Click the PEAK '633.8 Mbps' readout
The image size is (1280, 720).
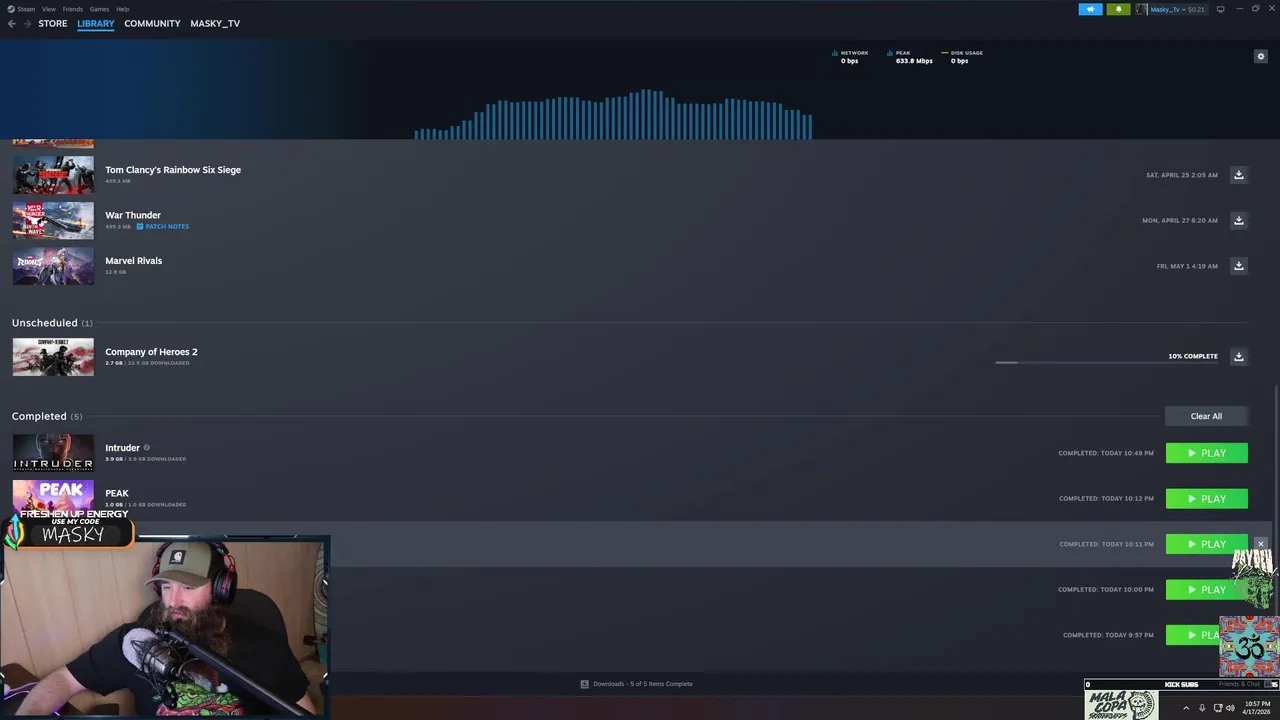914,61
